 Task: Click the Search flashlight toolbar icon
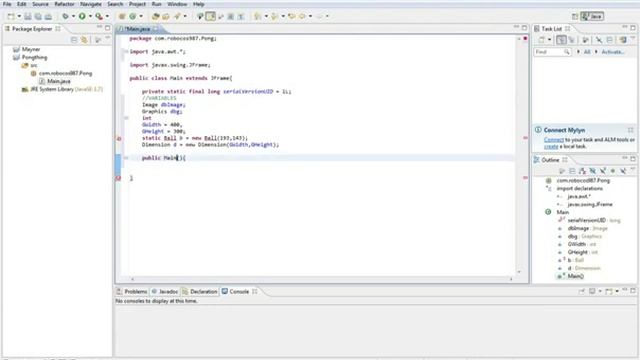coord(177,16)
